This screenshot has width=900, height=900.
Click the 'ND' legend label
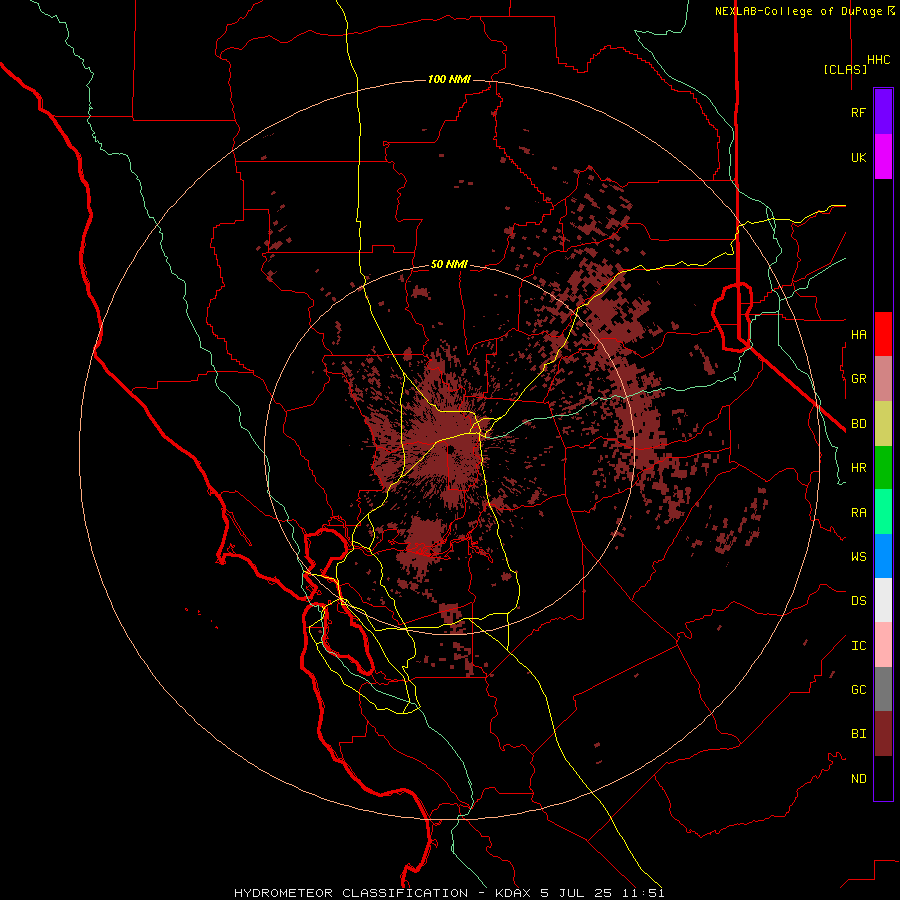pyautogui.click(x=858, y=779)
